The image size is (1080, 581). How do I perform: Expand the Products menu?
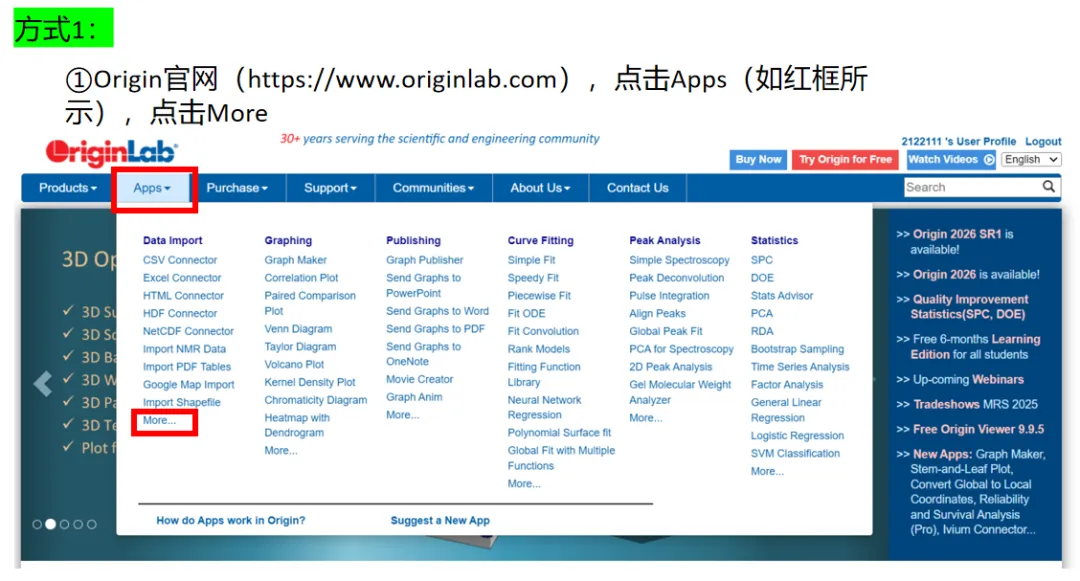click(68, 188)
